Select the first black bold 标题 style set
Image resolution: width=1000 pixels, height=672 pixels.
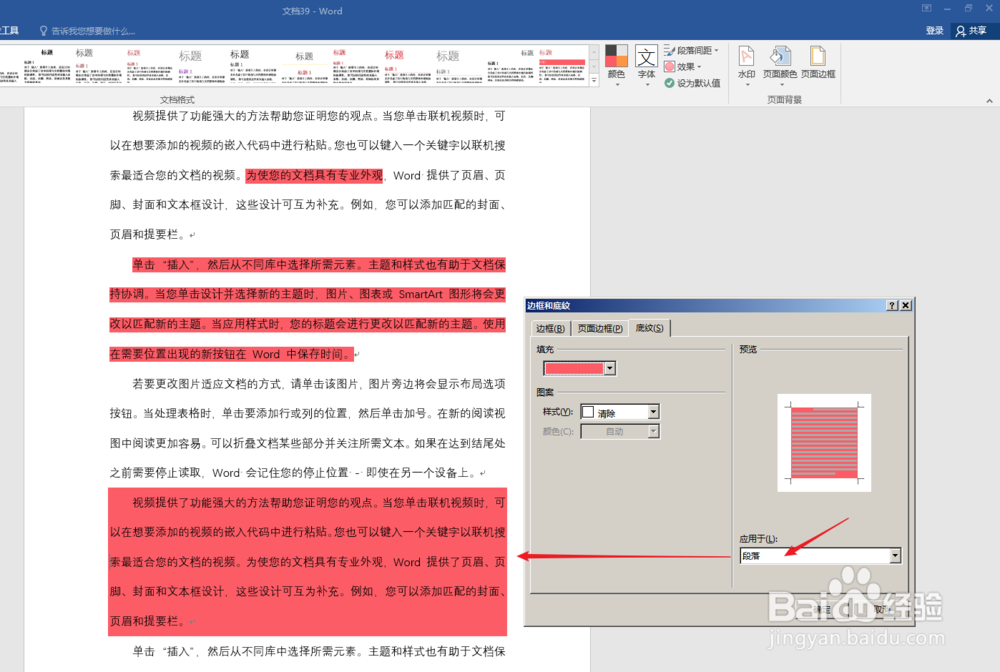click(x=47, y=66)
